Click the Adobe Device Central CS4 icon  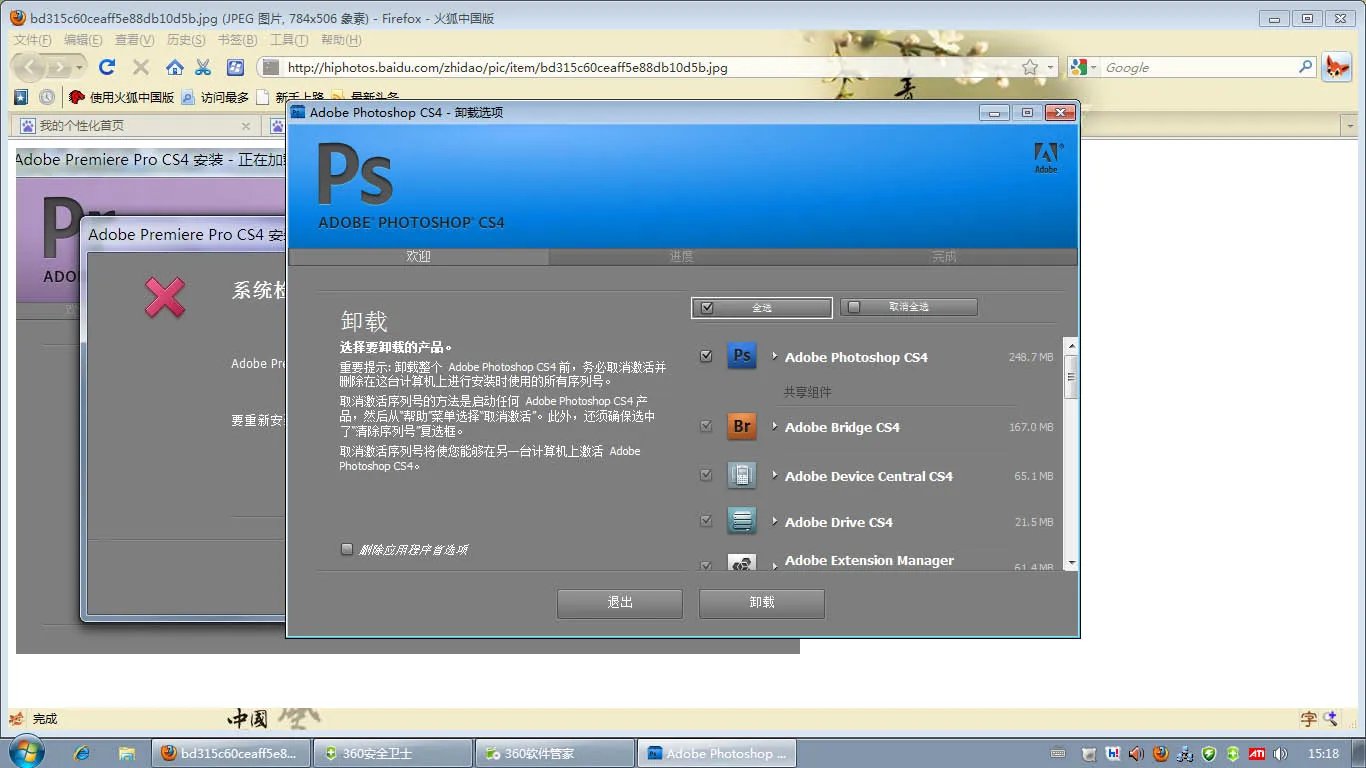741,476
